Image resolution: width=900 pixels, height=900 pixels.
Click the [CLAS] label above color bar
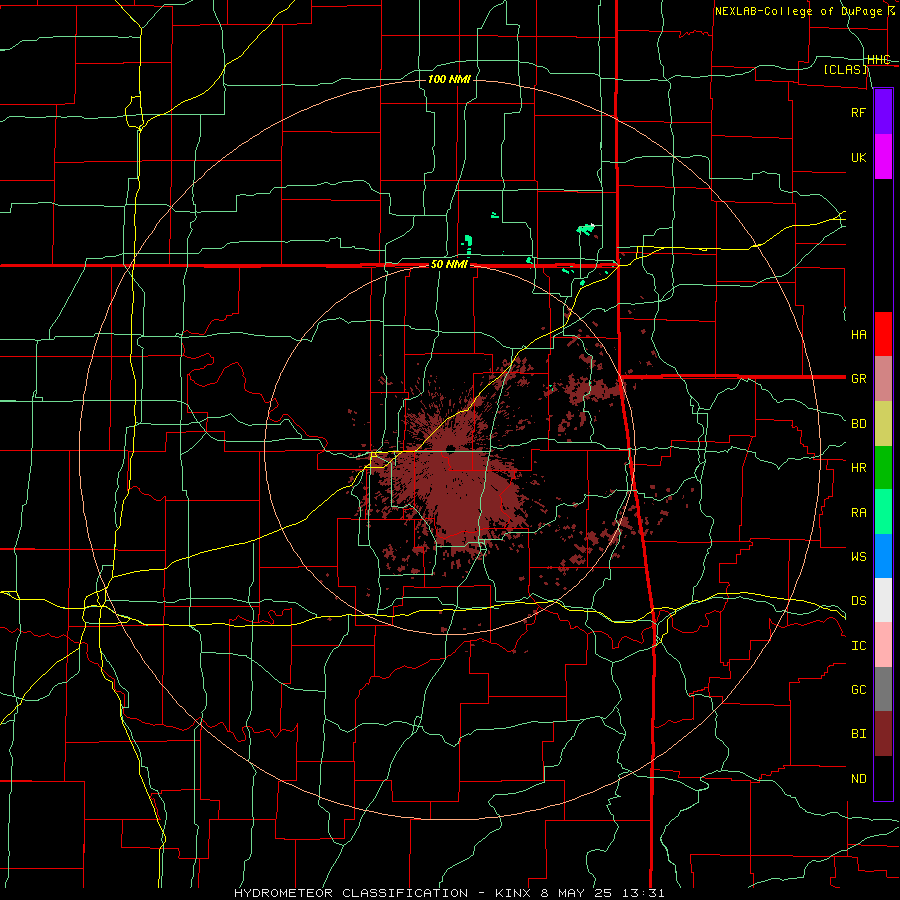click(x=846, y=69)
